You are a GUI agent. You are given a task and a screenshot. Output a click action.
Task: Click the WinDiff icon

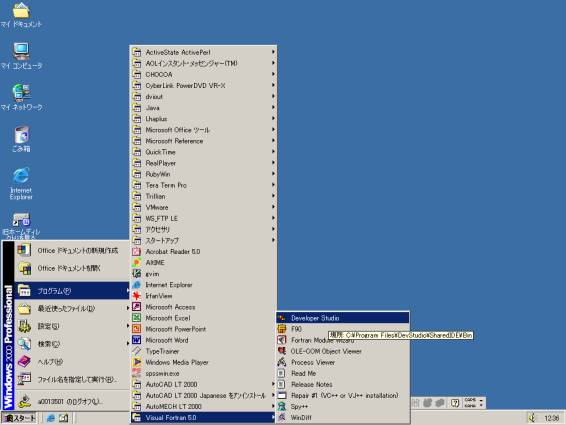[282, 417]
